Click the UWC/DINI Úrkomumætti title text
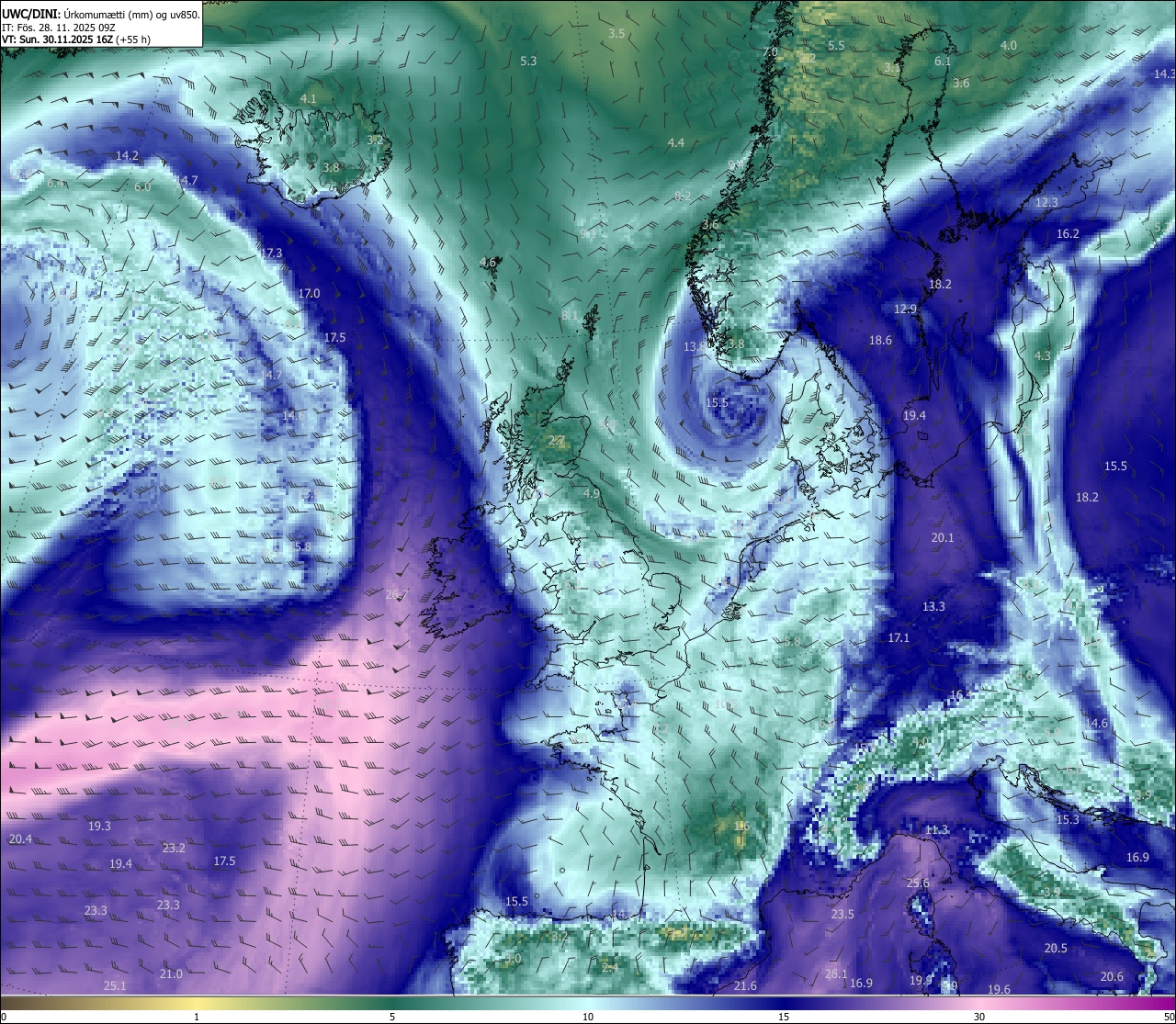Viewport: 1176px width, 1024px height. pyautogui.click(x=101, y=14)
